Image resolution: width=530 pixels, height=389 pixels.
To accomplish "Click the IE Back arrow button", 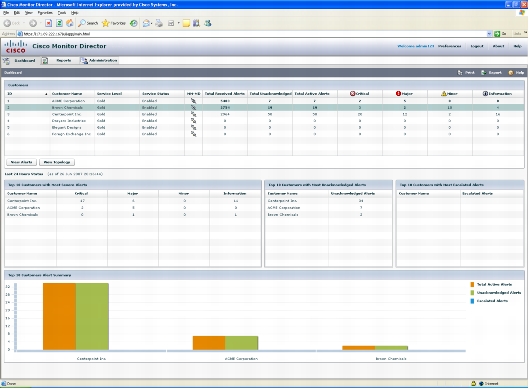I will click(7, 23).
